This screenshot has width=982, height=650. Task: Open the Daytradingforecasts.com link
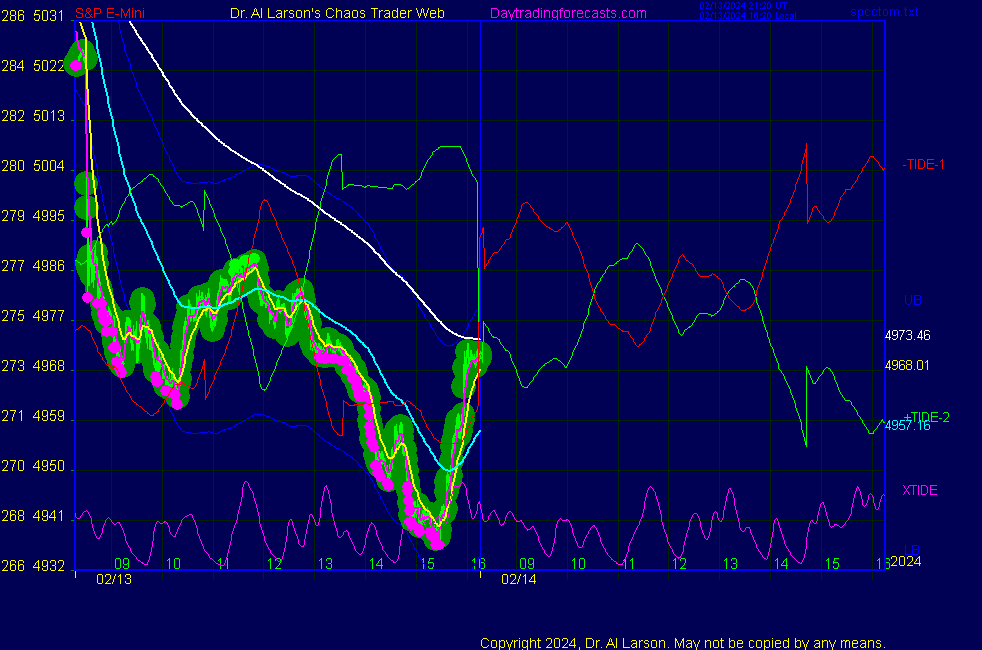(x=567, y=13)
